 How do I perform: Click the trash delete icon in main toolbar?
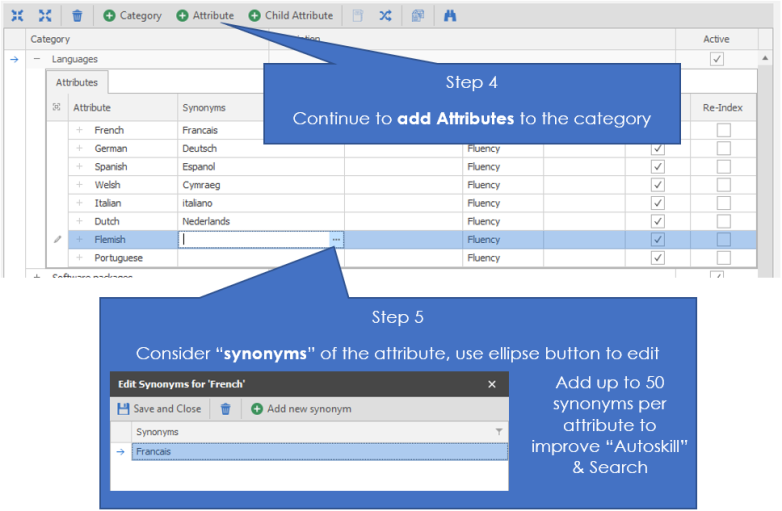(x=78, y=16)
